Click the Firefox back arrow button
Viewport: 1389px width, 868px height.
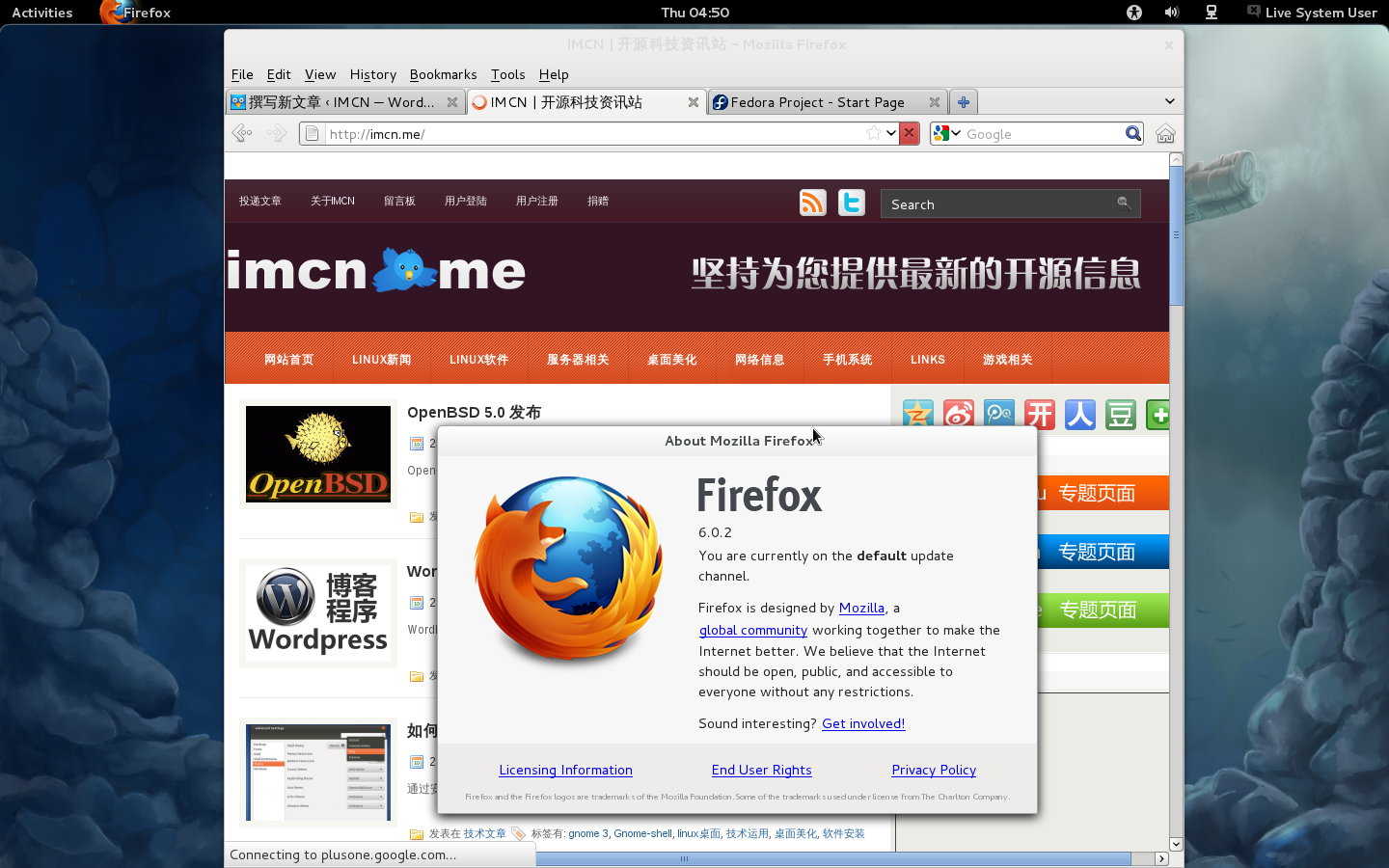pyautogui.click(x=242, y=133)
